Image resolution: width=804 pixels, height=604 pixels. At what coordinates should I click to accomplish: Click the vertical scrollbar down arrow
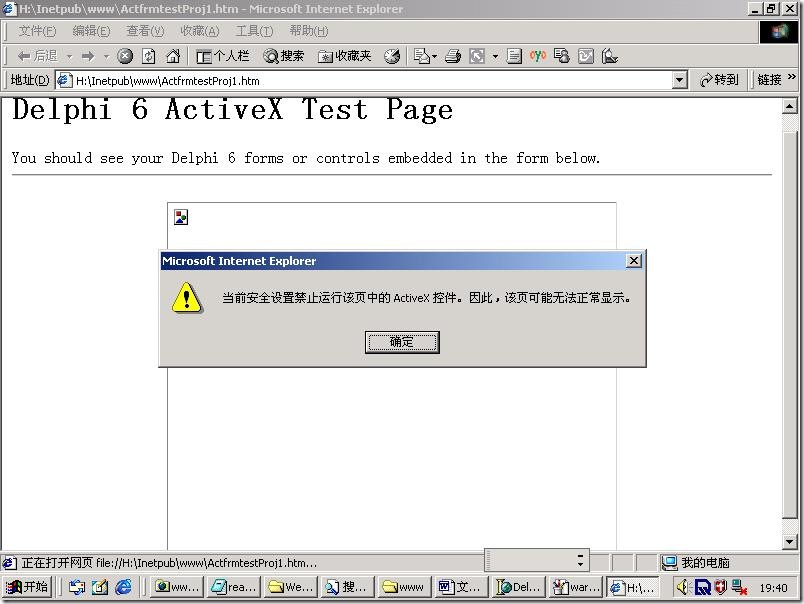coord(790,541)
